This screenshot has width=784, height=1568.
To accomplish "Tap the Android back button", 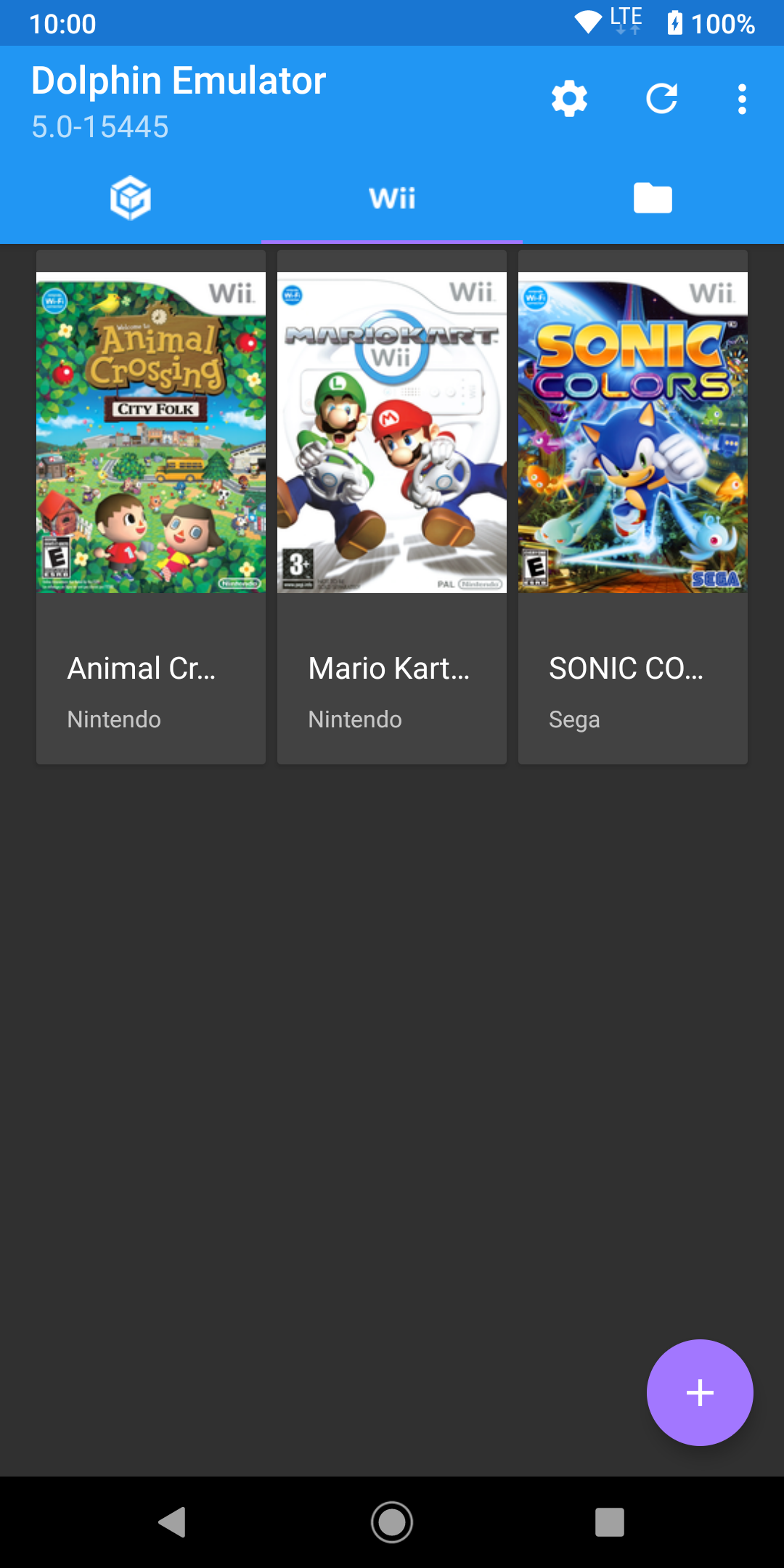I will 173,1522.
